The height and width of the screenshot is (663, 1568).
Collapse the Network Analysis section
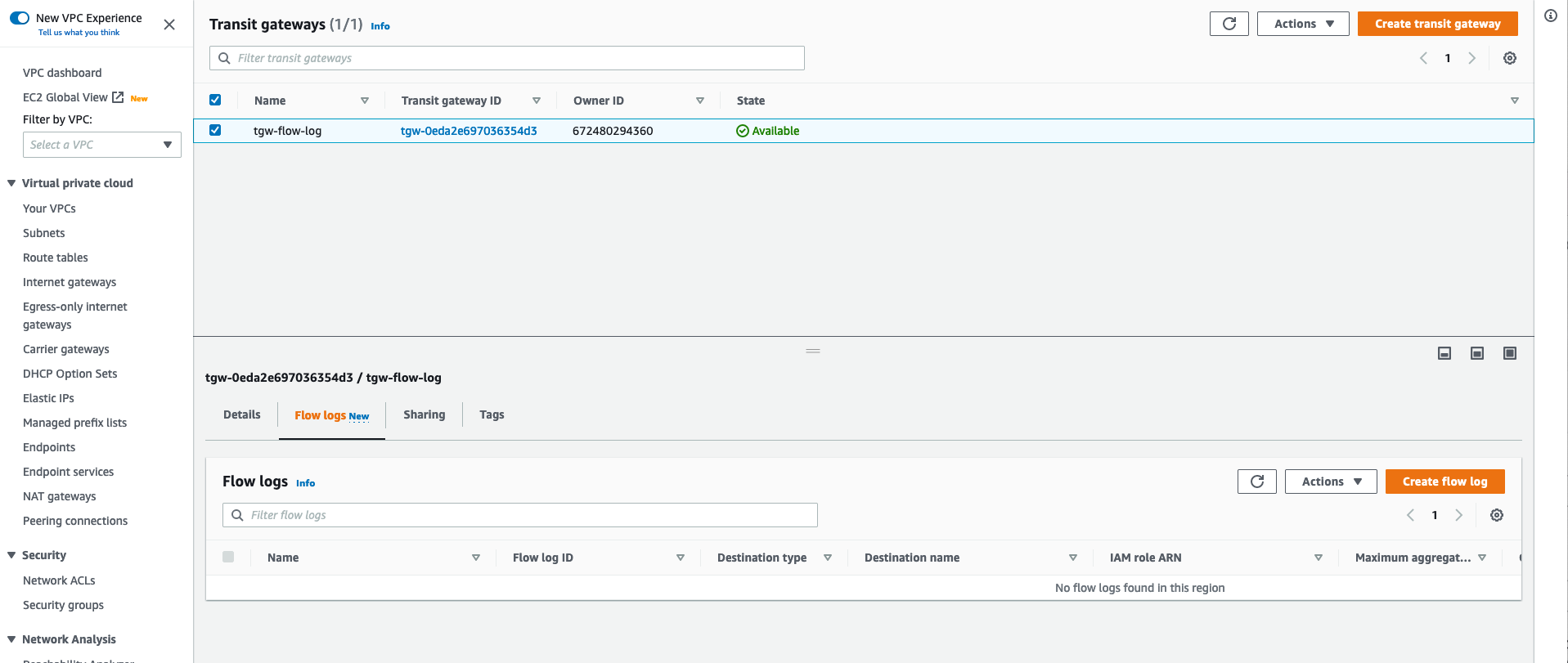(x=11, y=639)
